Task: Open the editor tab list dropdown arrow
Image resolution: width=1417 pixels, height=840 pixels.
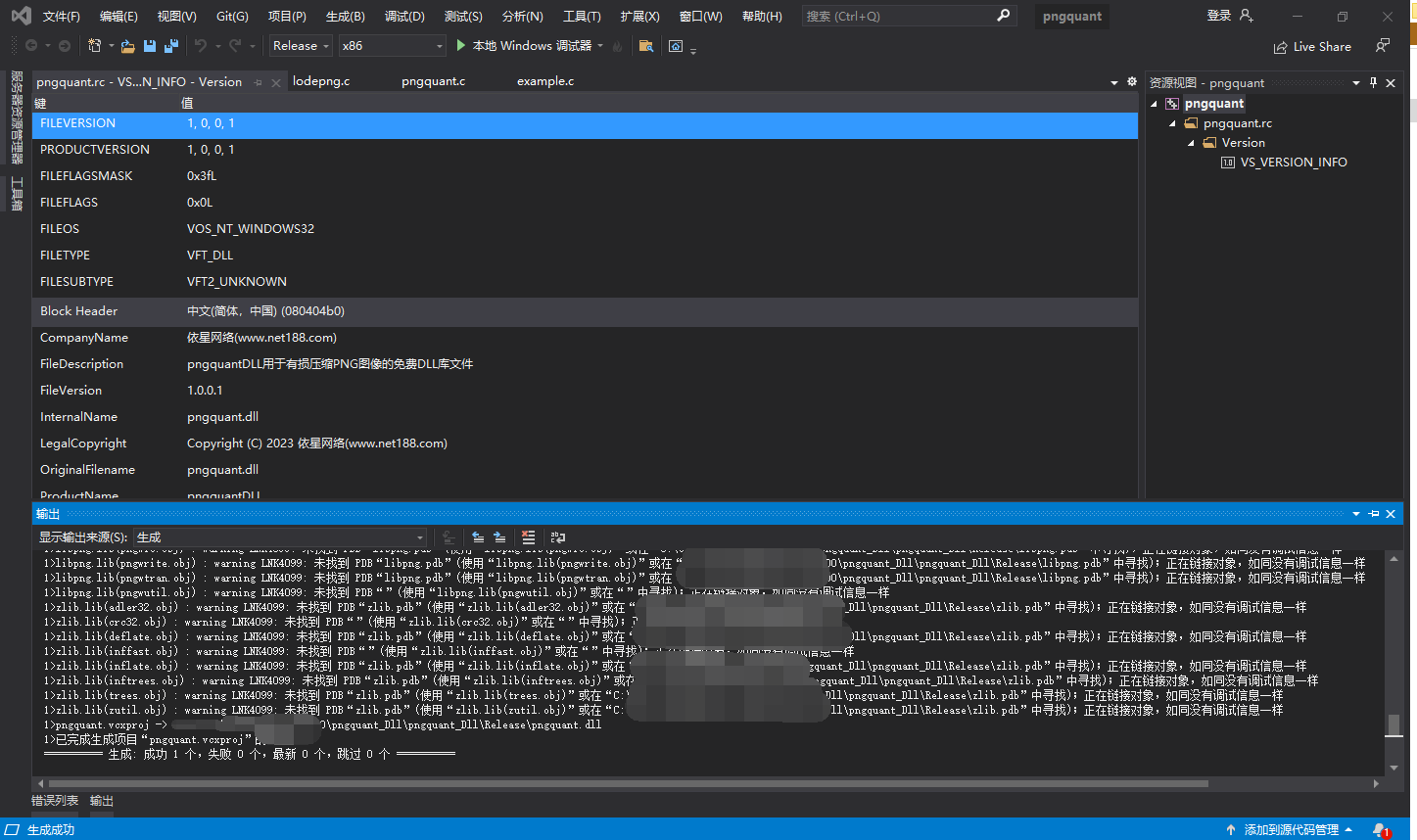Action: (x=1114, y=82)
